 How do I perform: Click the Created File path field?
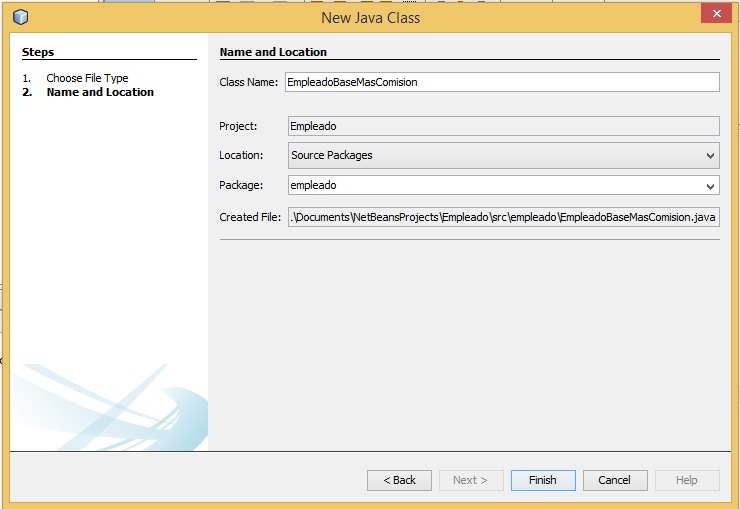click(x=501, y=217)
